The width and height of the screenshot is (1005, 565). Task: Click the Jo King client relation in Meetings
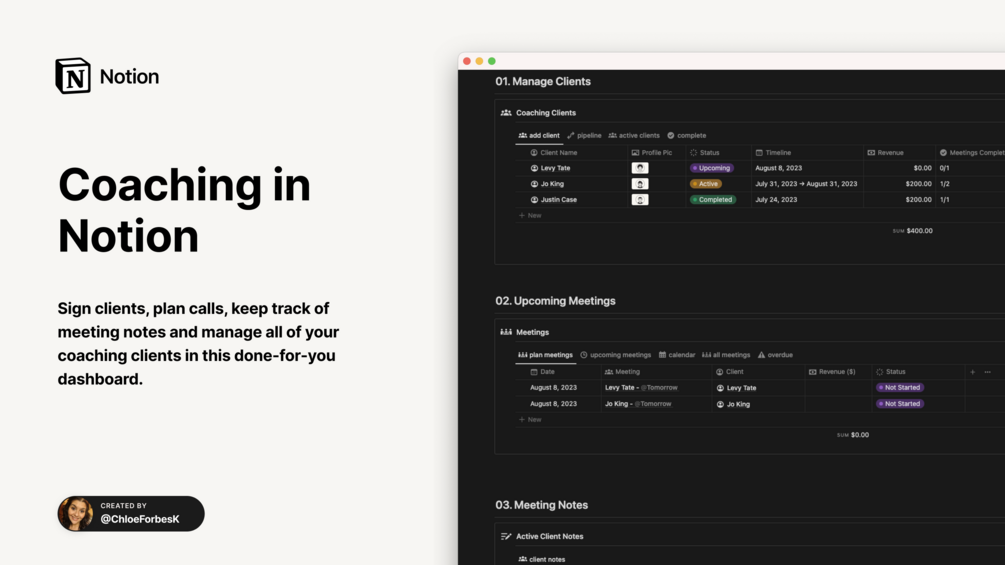coord(733,404)
